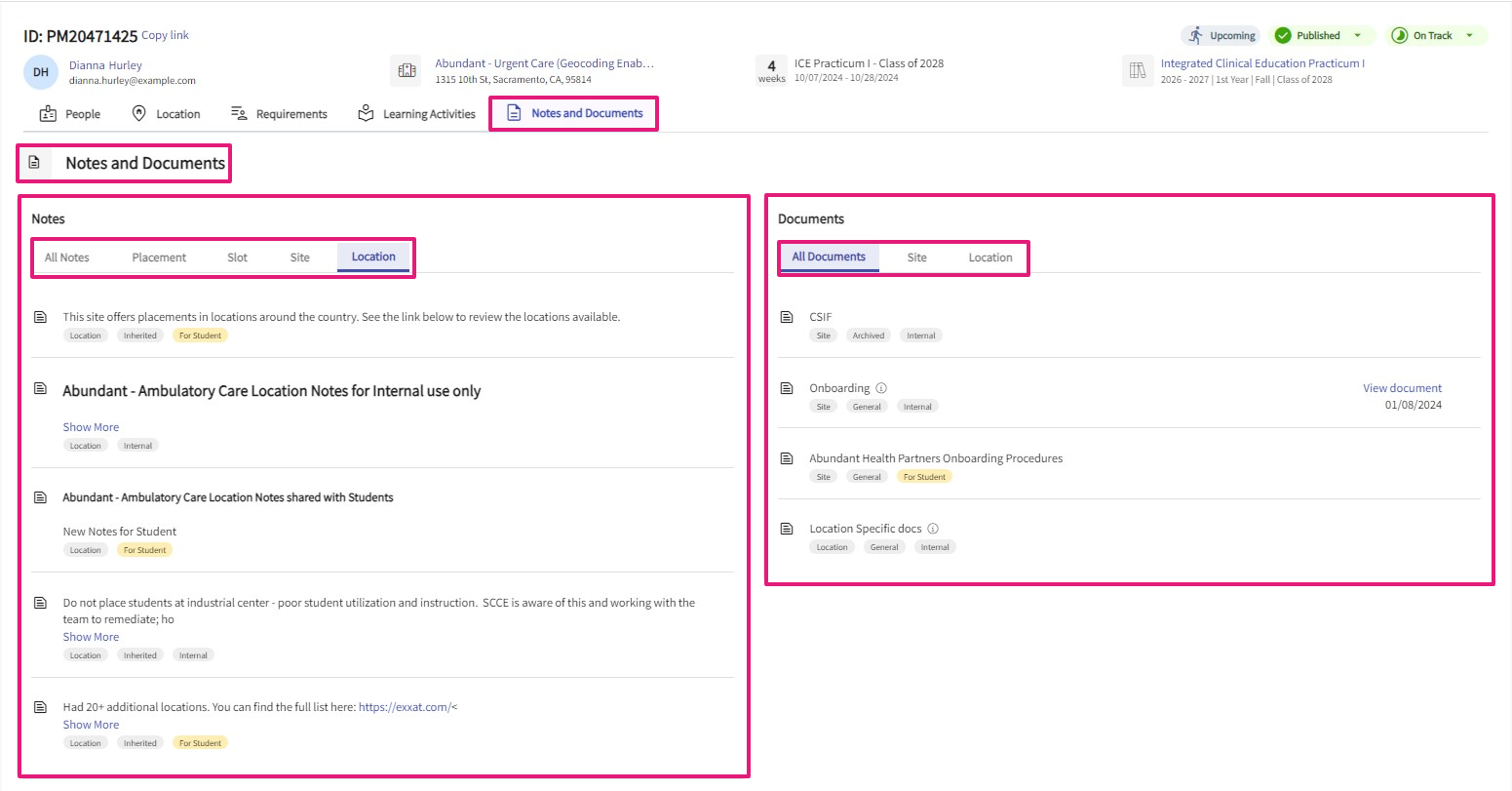This screenshot has width=1512, height=791.
Task: Filter documents by the Site tab
Action: [916, 257]
